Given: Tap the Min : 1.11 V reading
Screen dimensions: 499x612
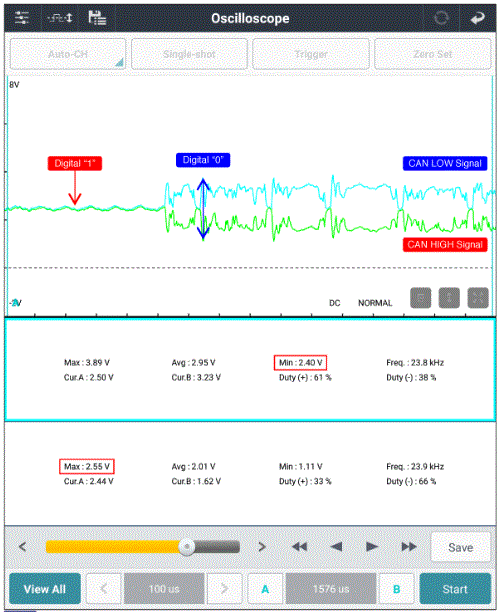Looking at the screenshot, I should click(301, 466).
